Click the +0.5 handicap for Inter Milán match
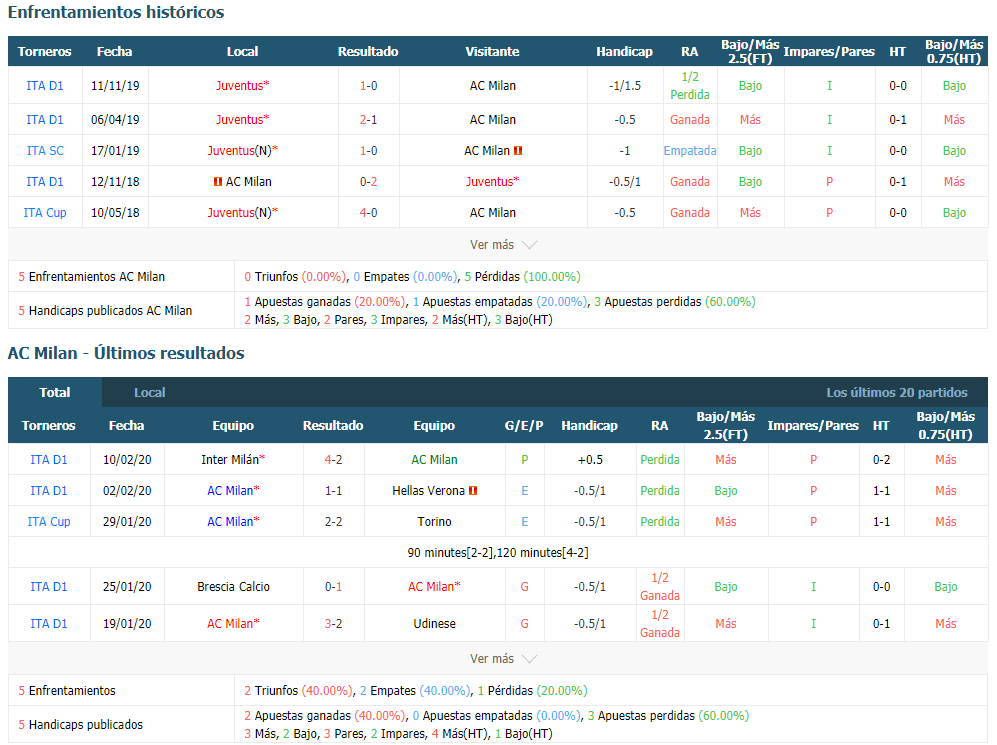Screen dimensions: 997x745 pos(589,460)
